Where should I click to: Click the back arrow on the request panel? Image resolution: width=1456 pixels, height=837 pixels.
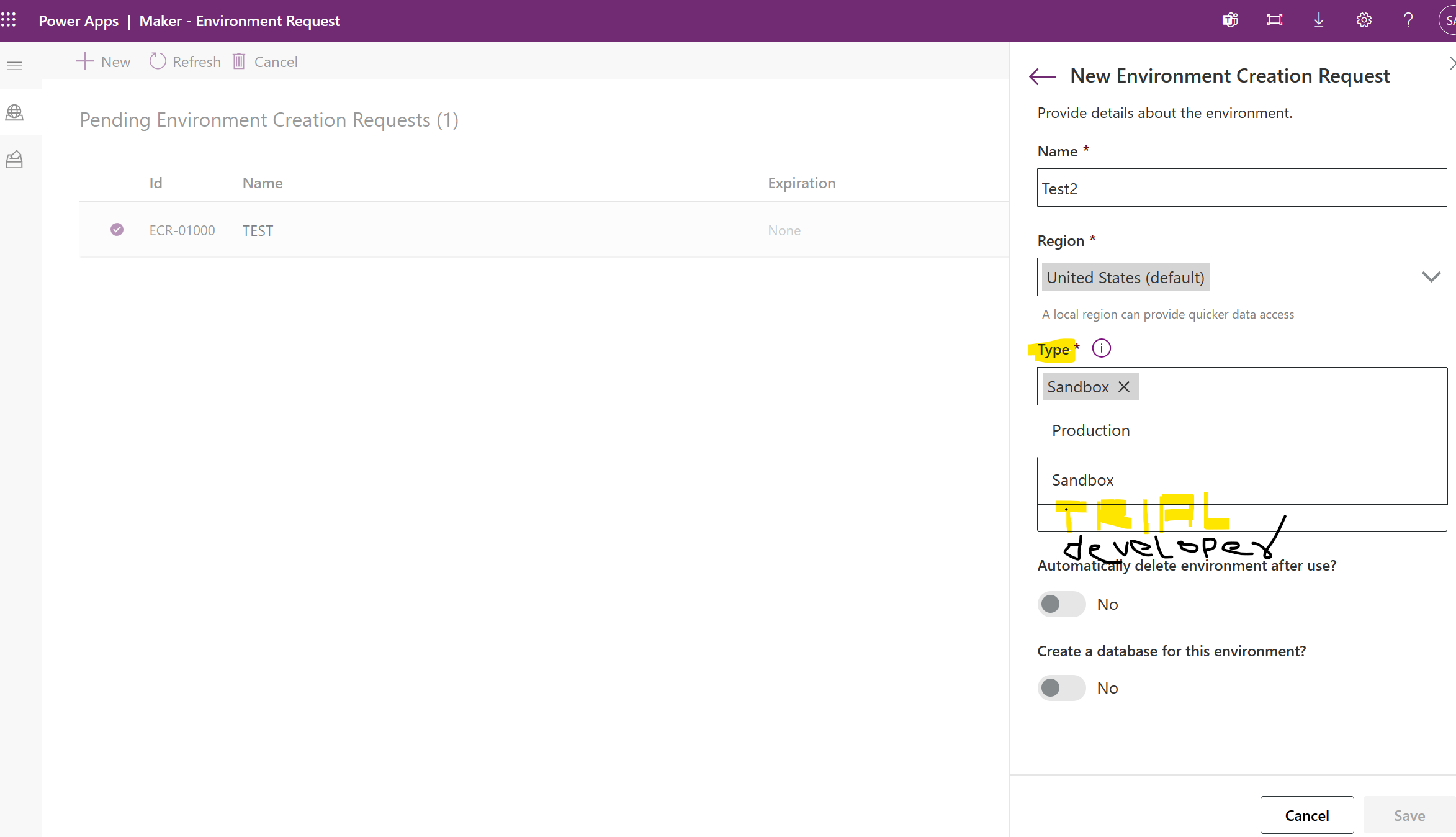[x=1042, y=76]
